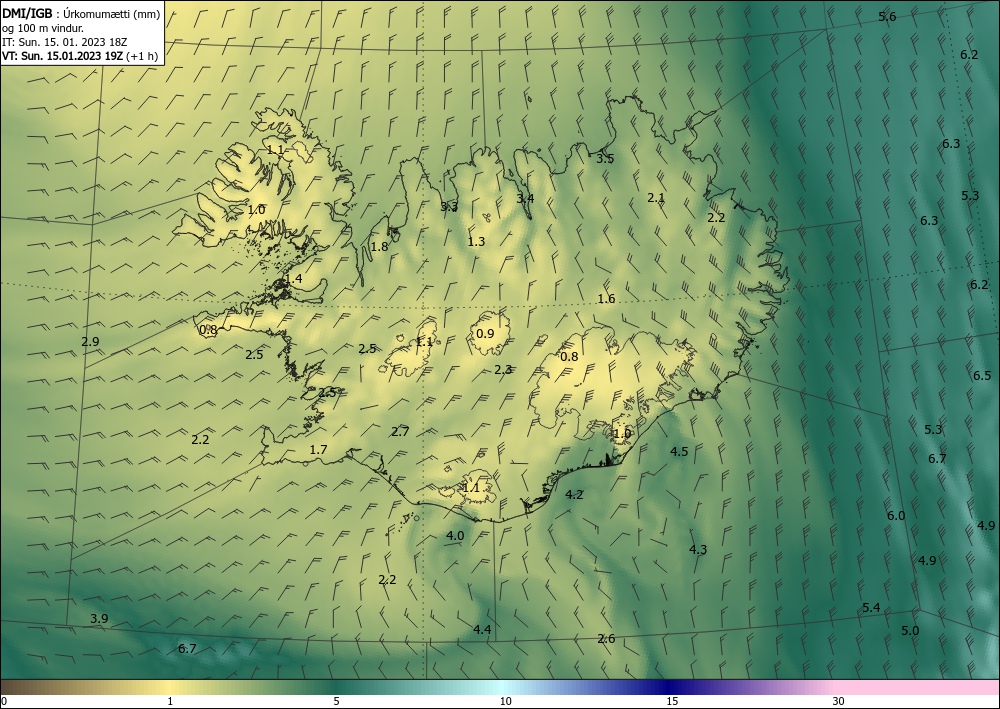Select the 1.8 value label
The height and width of the screenshot is (709, 1000).
pos(379,246)
